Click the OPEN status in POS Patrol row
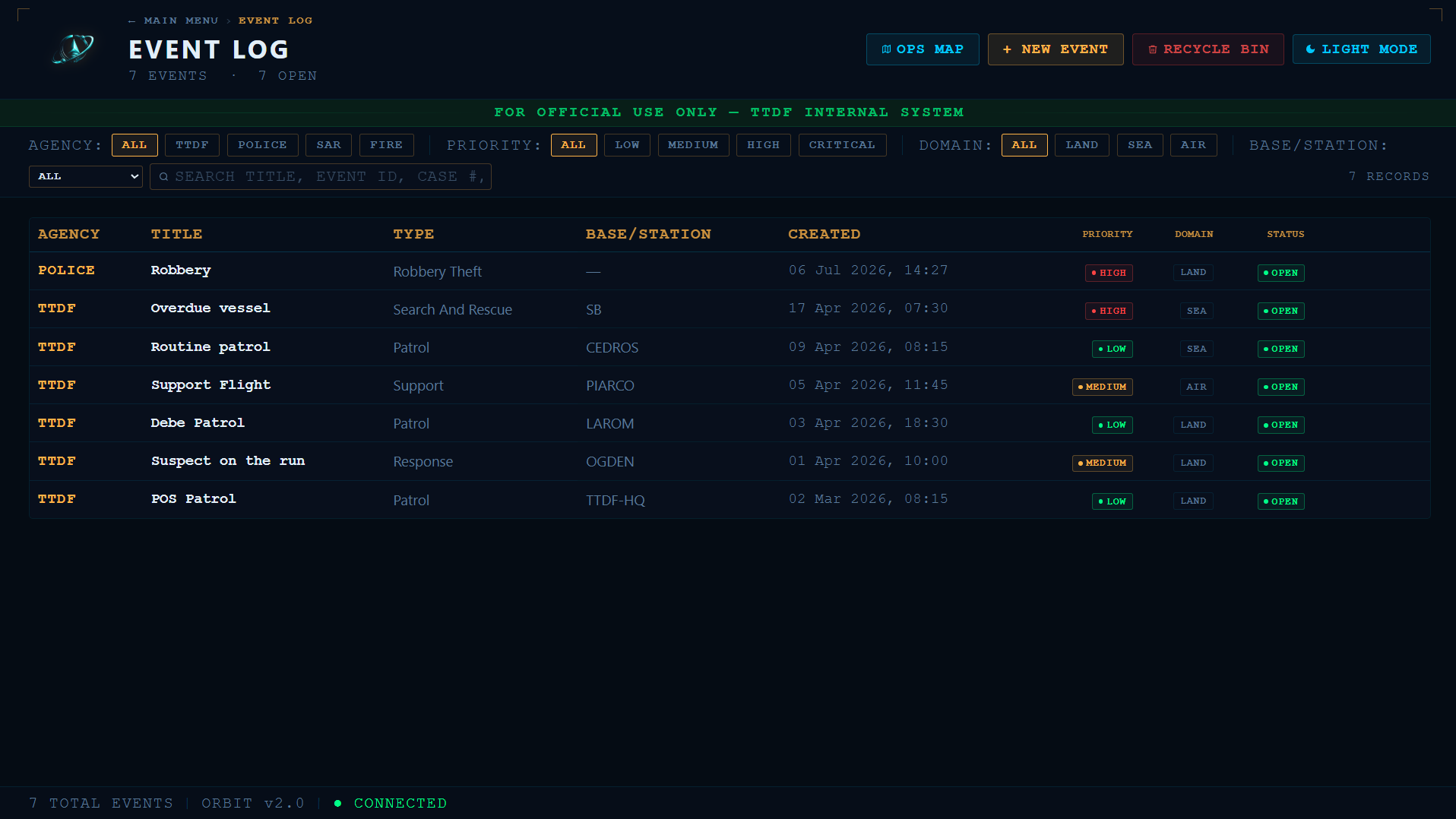The image size is (1456, 819). tap(1281, 501)
